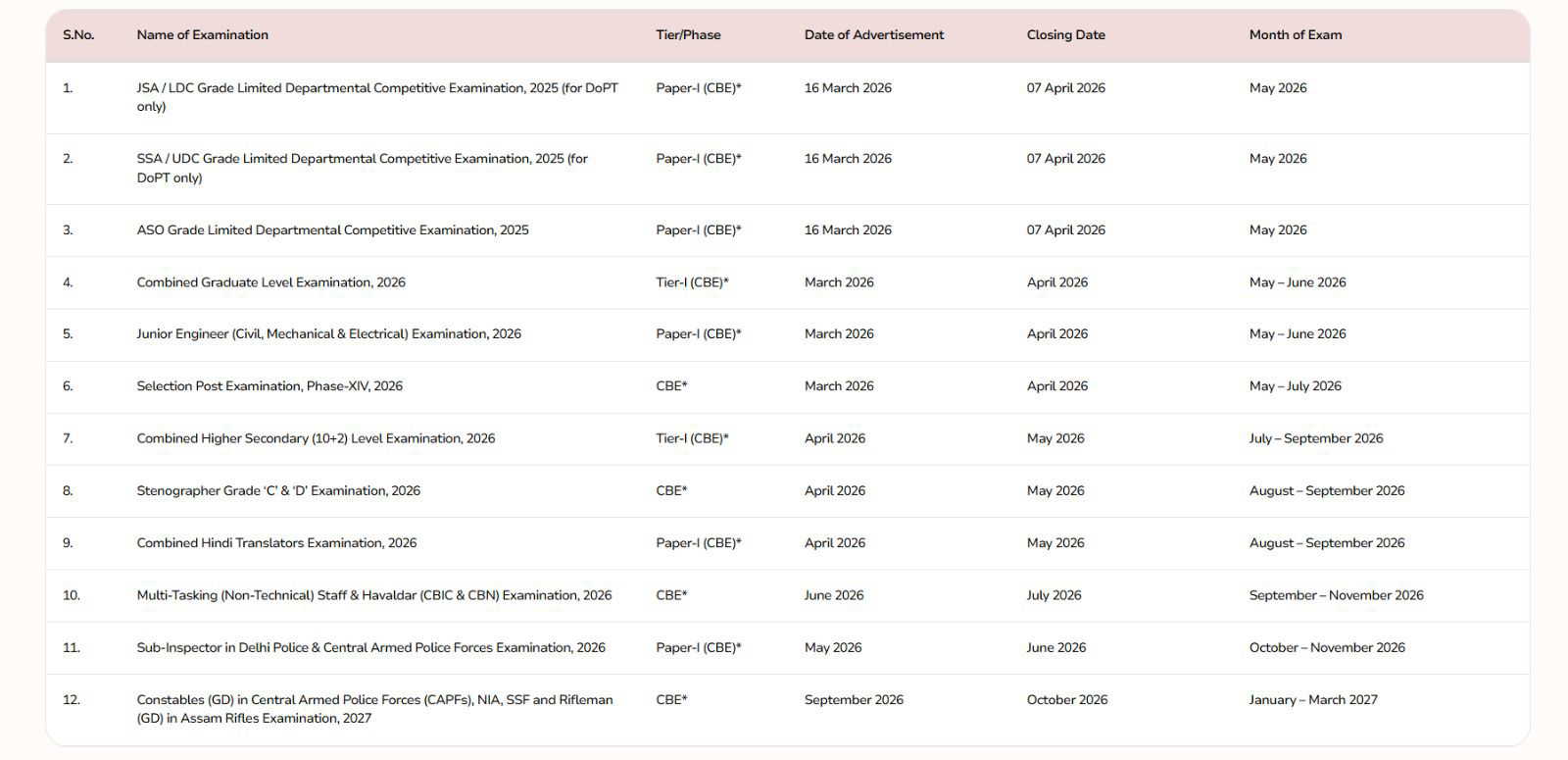Click the 'Month of Exam' column header

pos(1295,35)
